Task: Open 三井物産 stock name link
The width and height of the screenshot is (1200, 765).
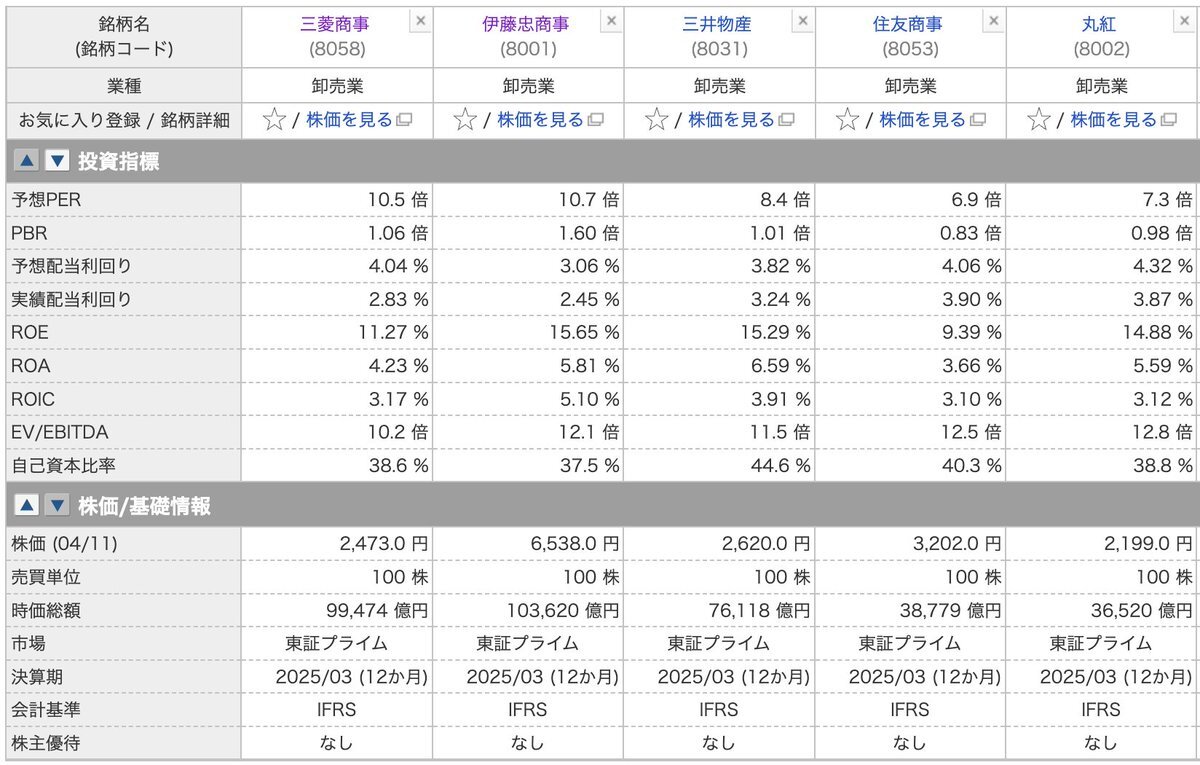Action: pyautogui.click(x=716, y=24)
